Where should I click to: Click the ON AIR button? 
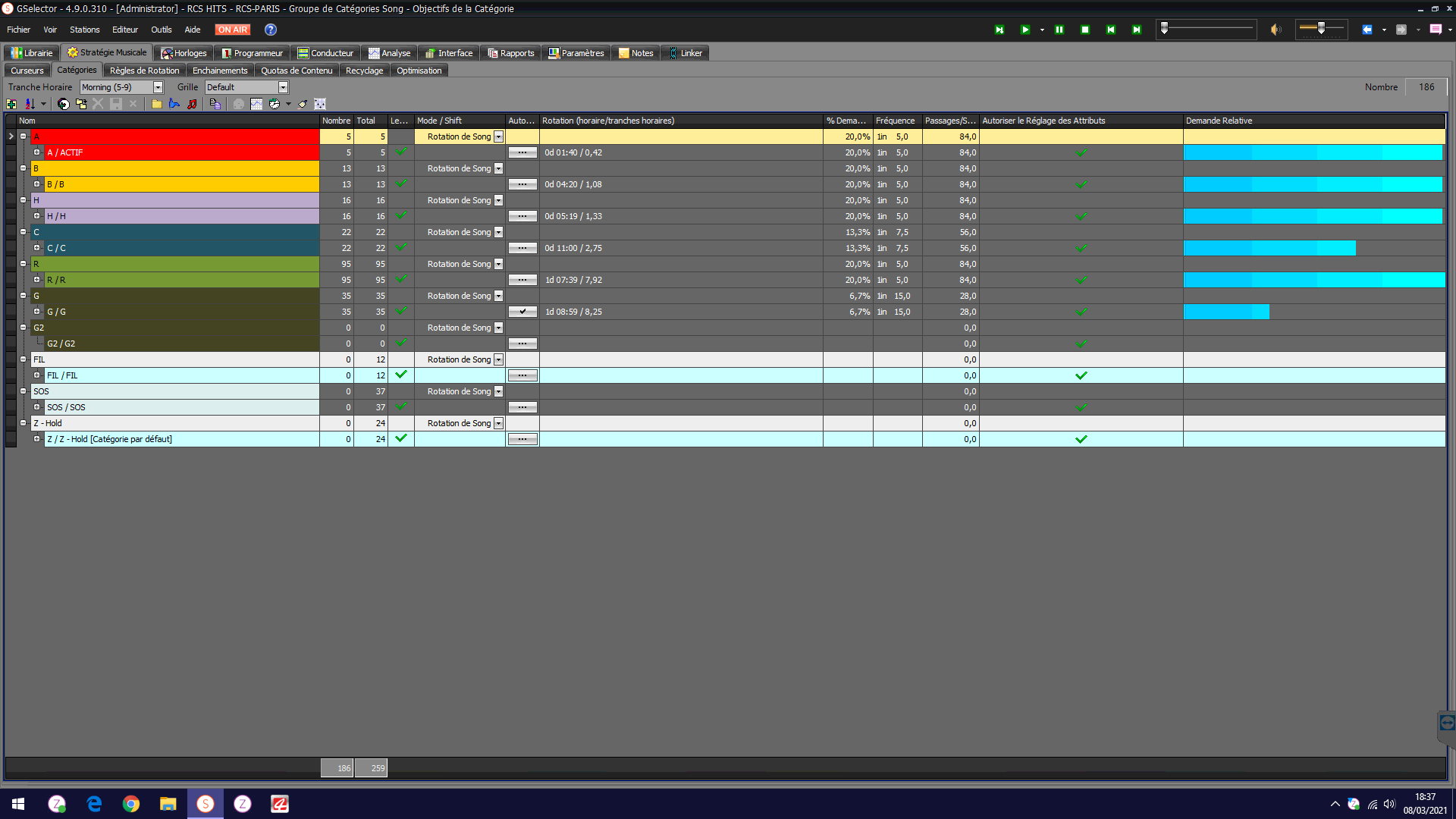coord(233,30)
